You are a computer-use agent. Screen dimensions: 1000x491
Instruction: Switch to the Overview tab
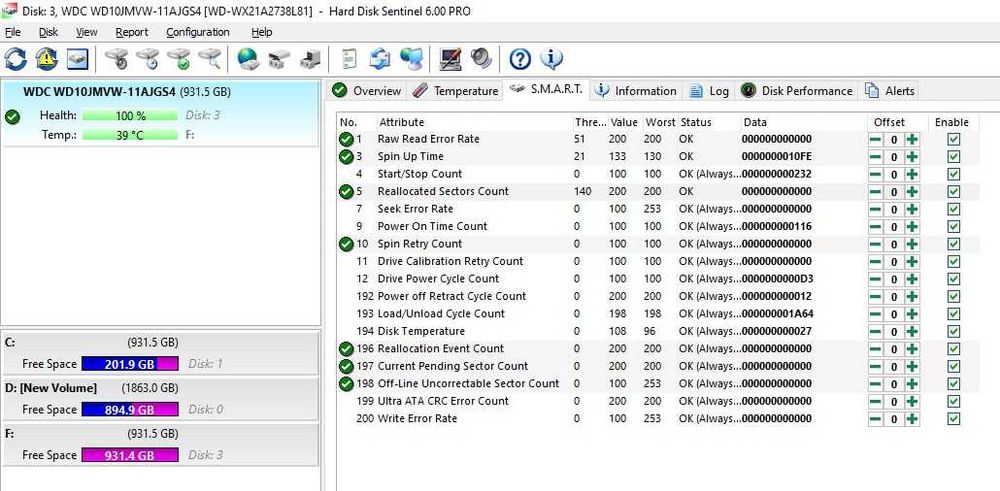pos(367,91)
